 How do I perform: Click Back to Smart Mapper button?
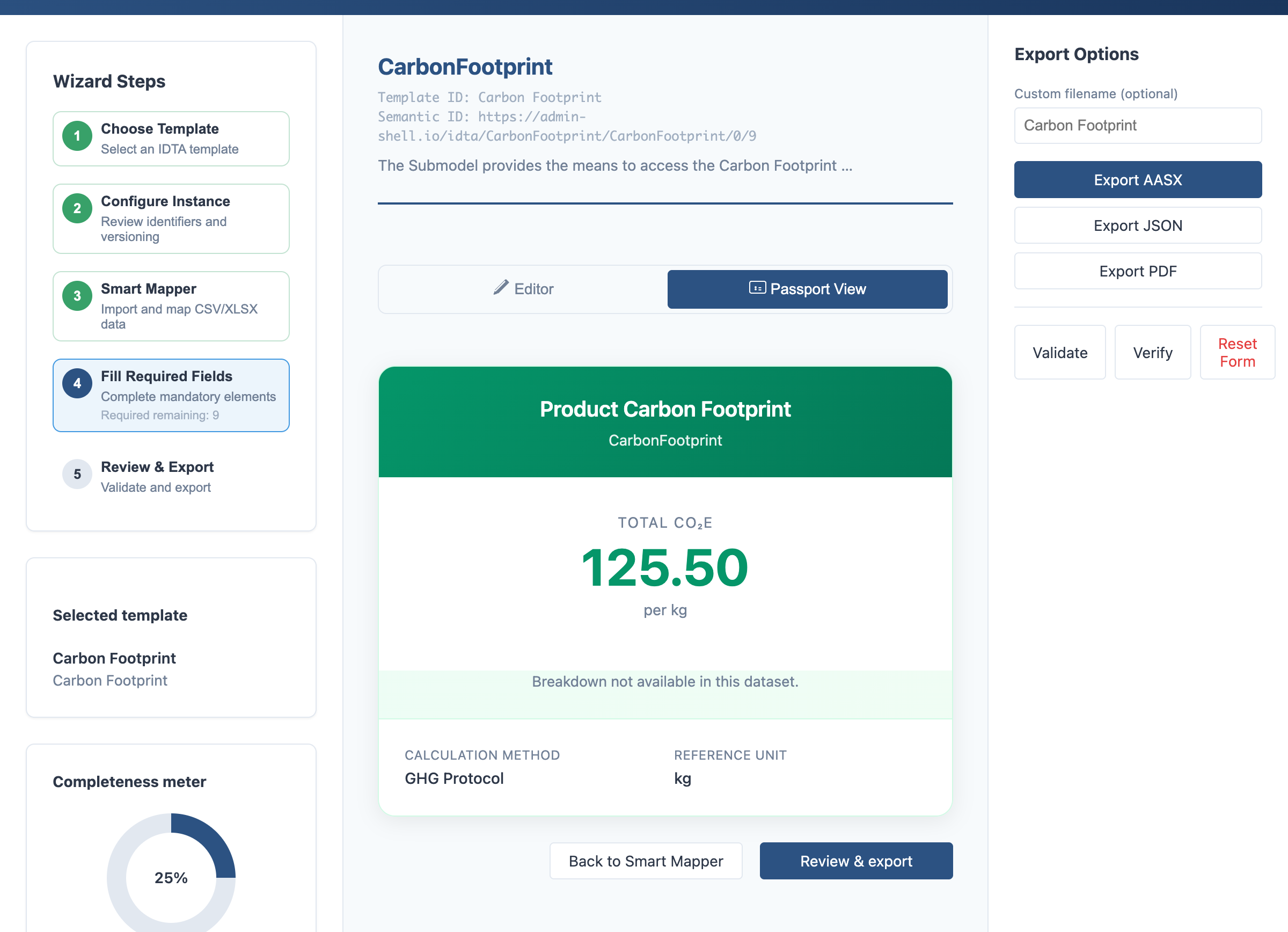(x=646, y=861)
